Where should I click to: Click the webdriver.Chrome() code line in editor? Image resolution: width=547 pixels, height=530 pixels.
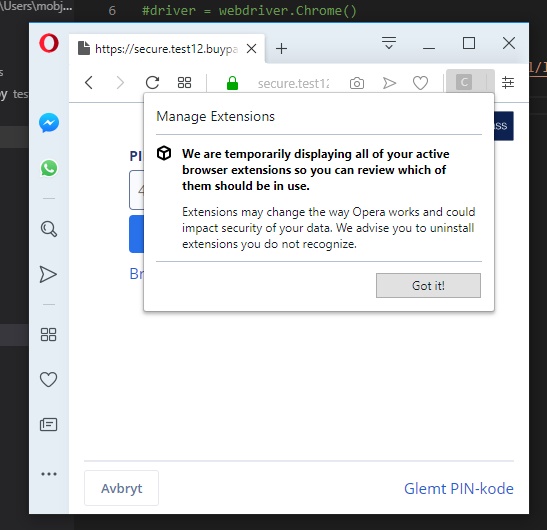(x=249, y=10)
